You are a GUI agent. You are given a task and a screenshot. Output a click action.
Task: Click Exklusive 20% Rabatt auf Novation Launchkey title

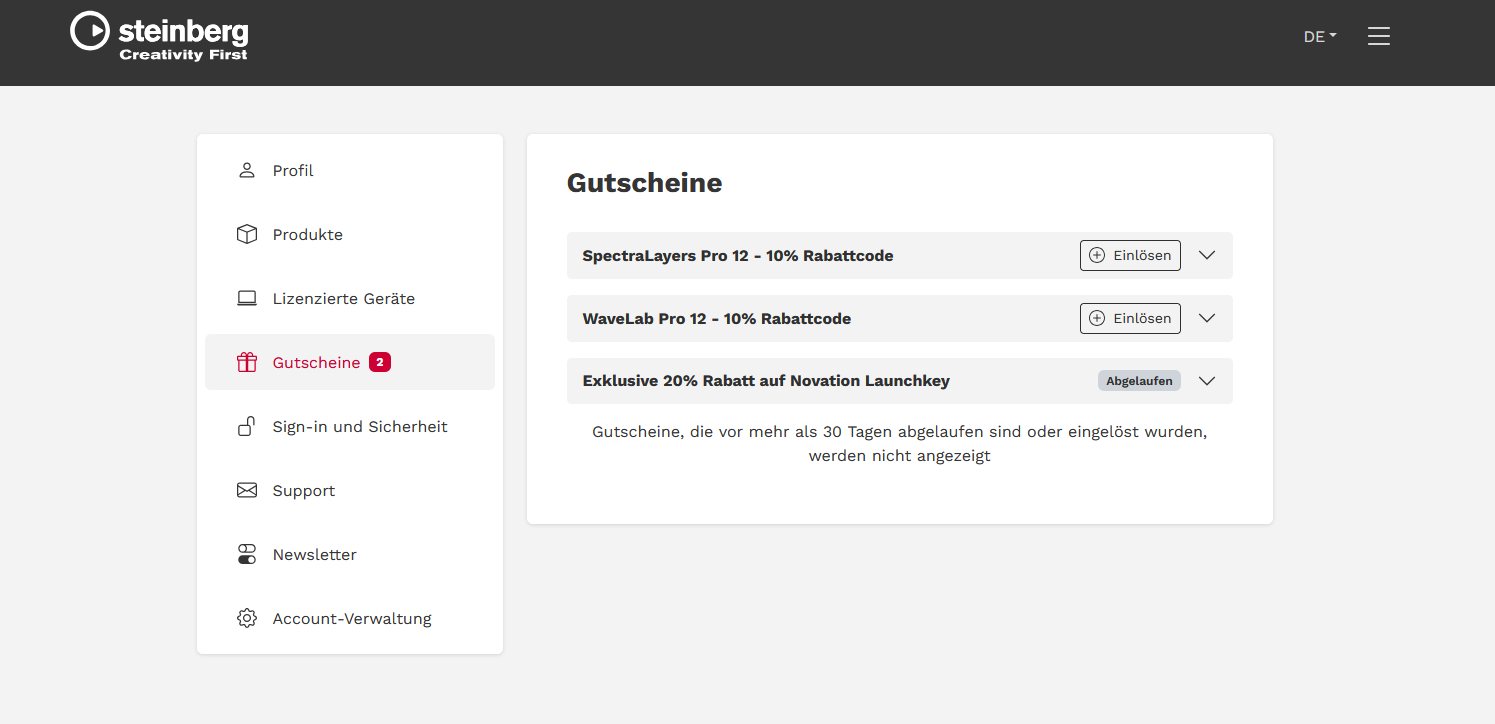pyautogui.click(x=766, y=381)
